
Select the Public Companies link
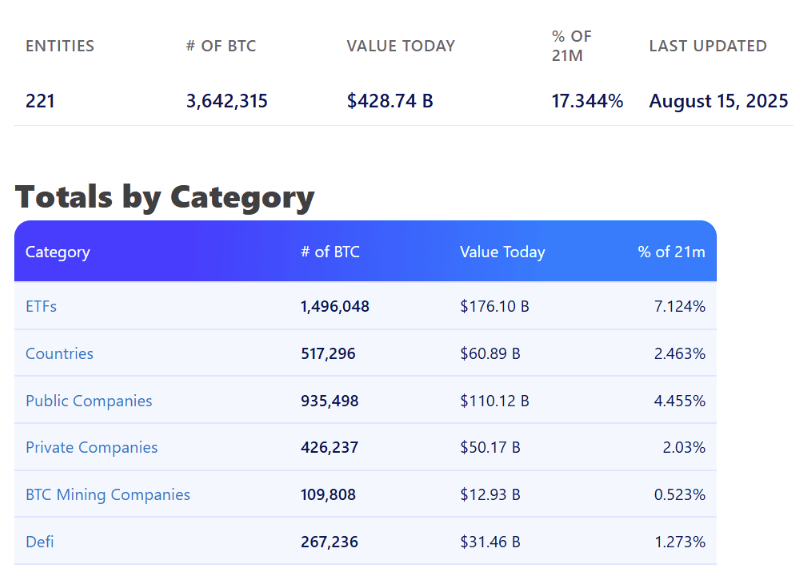click(89, 400)
